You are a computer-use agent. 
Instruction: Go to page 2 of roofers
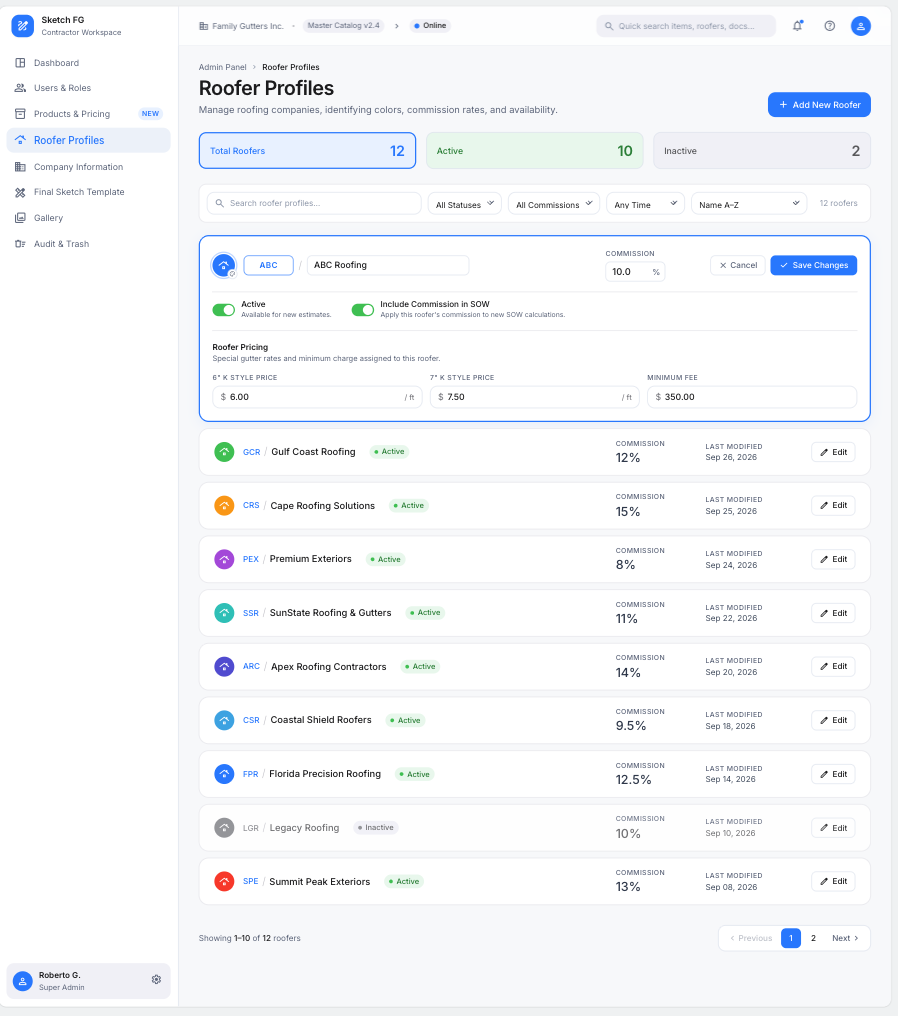pyautogui.click(x=813, y=938)
